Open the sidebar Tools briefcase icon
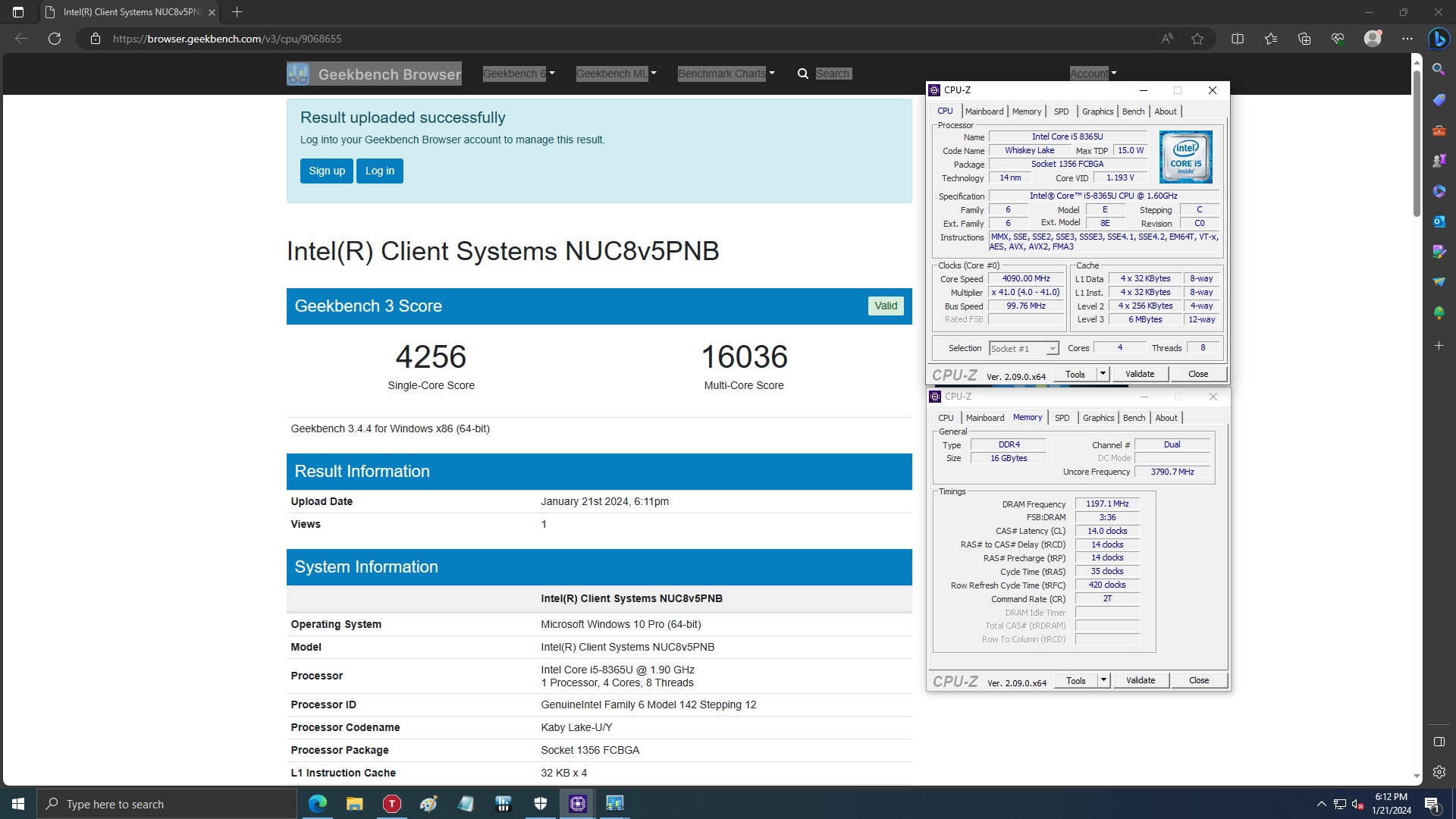 (x=1439, y=130)
